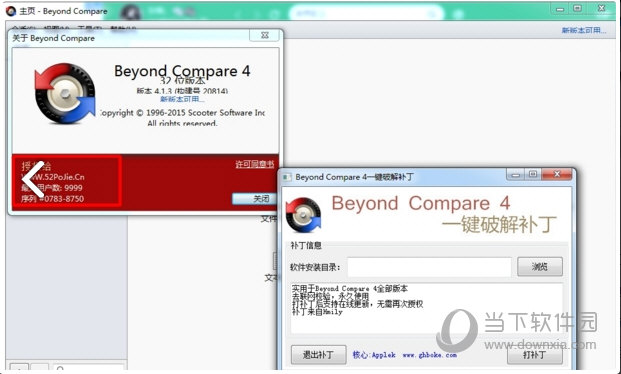621x374 pixels.
Task: Click the line '补丁来自Hmily'
Action: (x=317, y=312)
